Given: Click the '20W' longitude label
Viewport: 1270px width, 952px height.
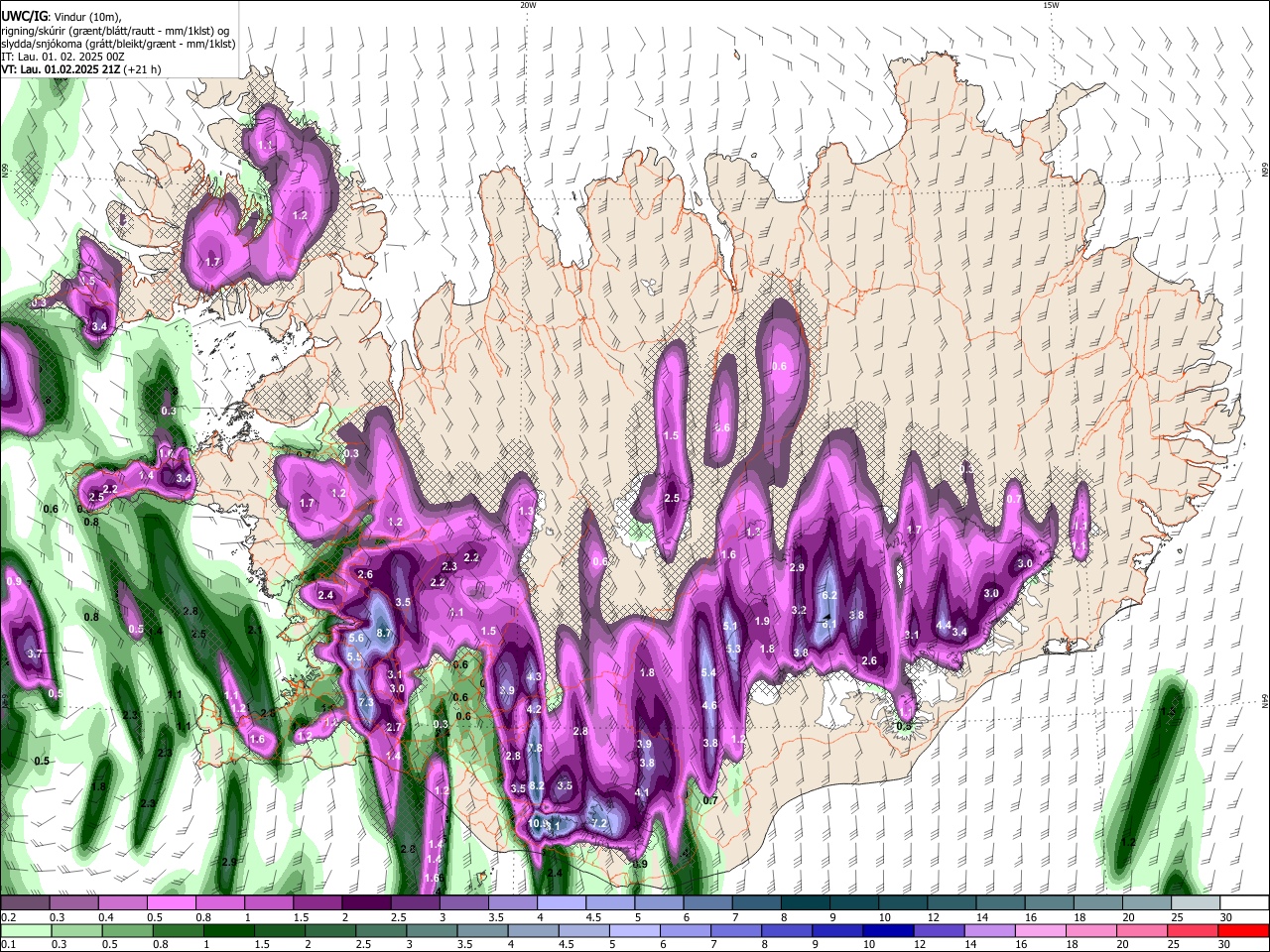Looking at the screenshot, I should click(528, 5).
